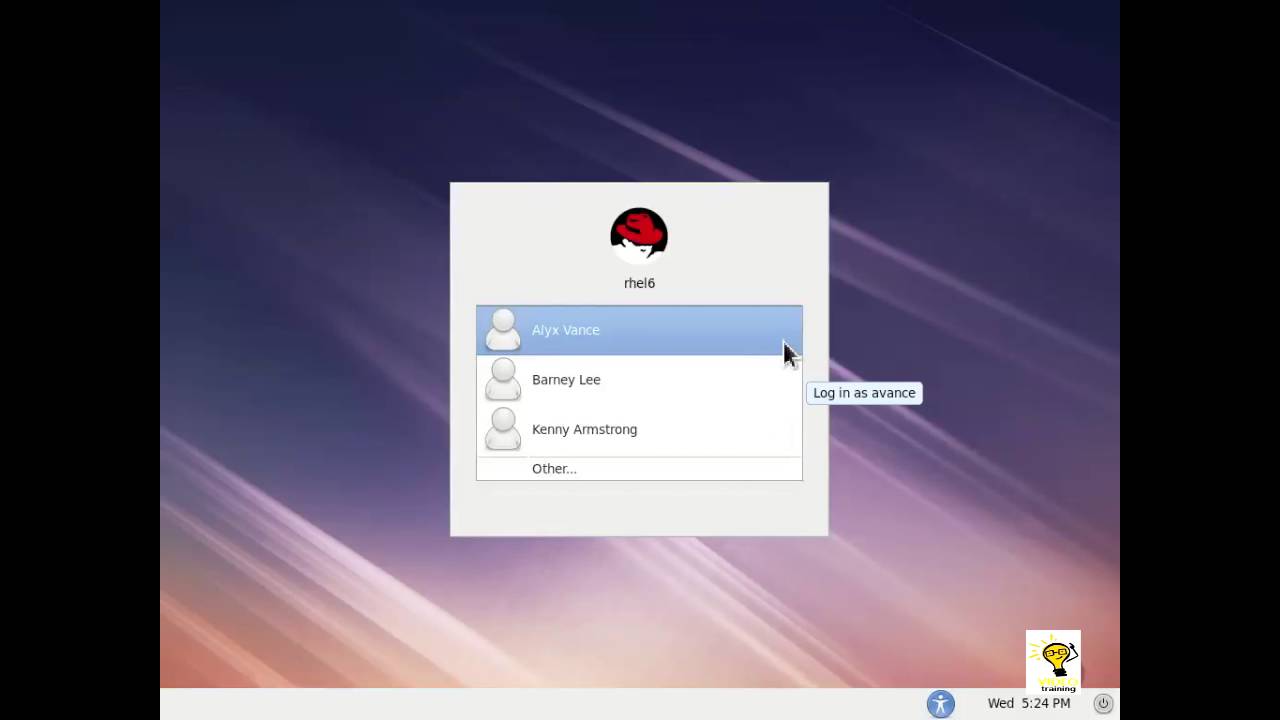Viewport: 1280px width, 720px height.
Task: Click Barney Lee's avatar icon
Action: (503, 380)
